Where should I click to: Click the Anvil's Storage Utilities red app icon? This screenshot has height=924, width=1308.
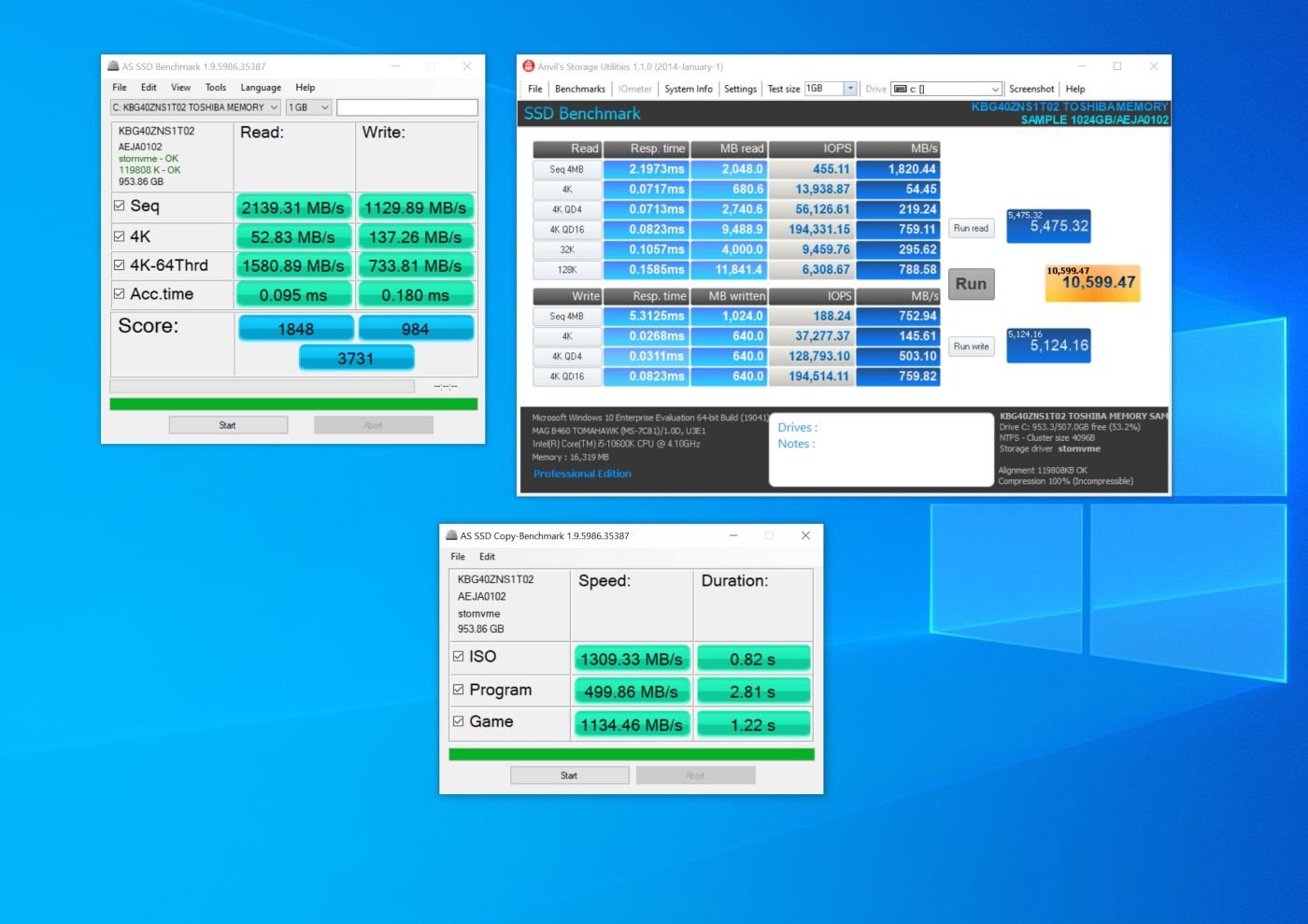tap(529, 66)
